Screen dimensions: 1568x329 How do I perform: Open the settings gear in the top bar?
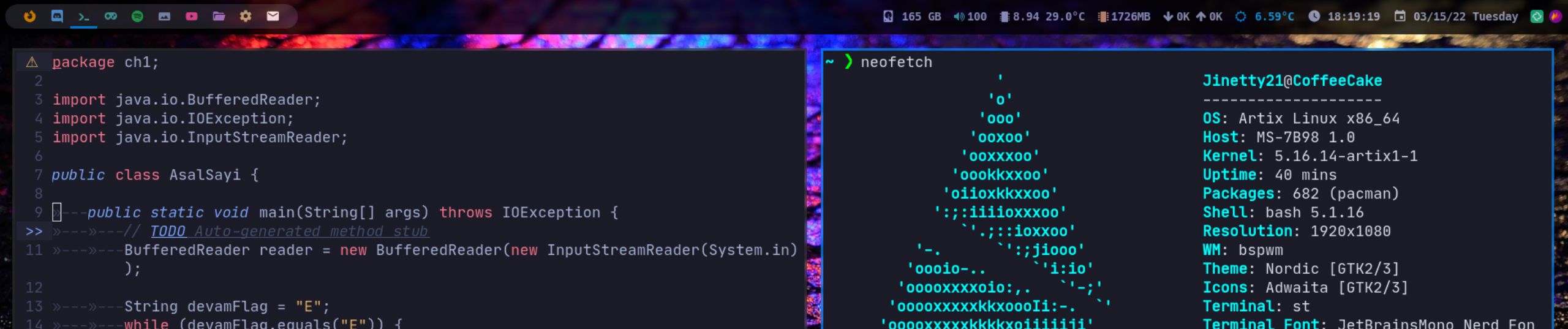(x=246, y=17)
